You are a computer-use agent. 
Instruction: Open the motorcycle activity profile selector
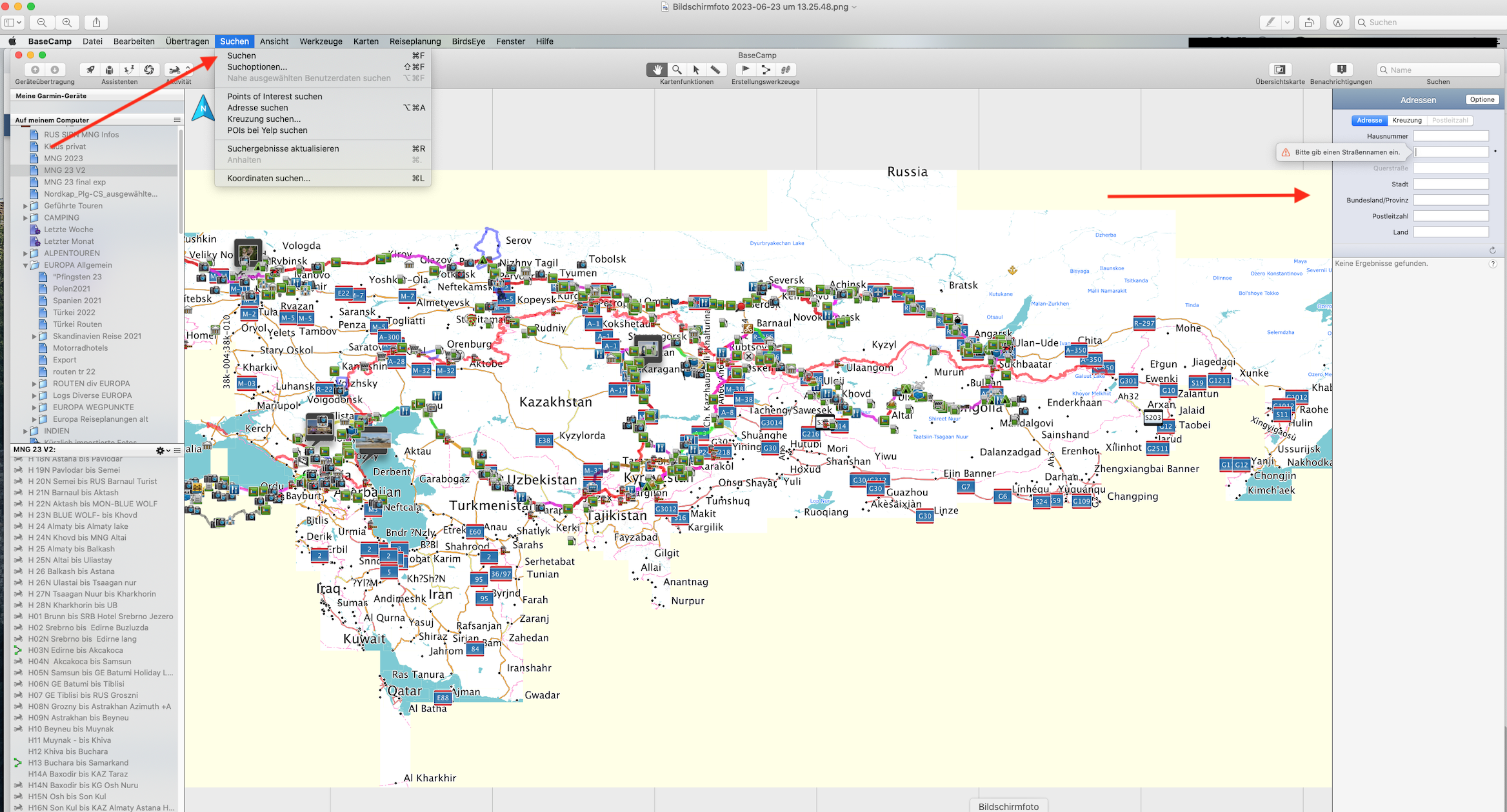pyautogui.click(x=179, y=70)
